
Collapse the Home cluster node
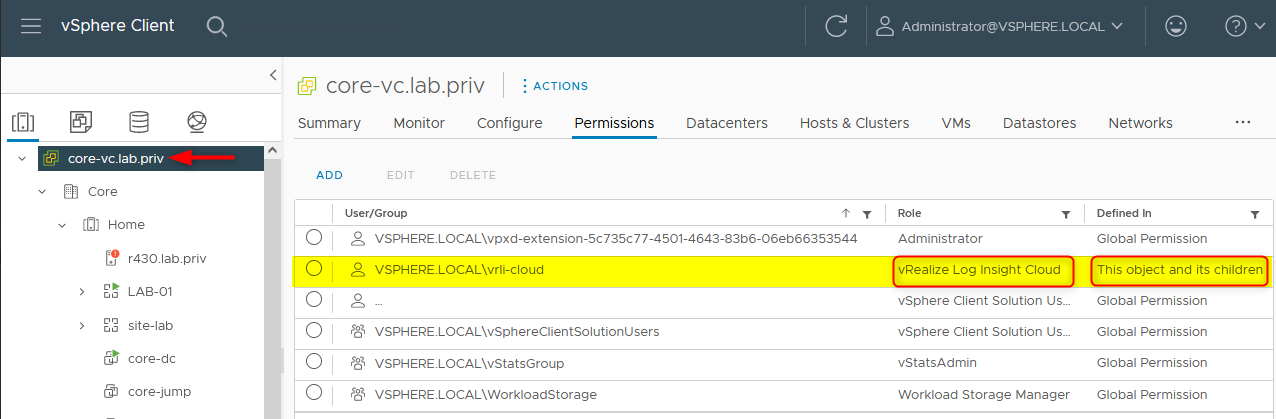click(x=62, y=225)
